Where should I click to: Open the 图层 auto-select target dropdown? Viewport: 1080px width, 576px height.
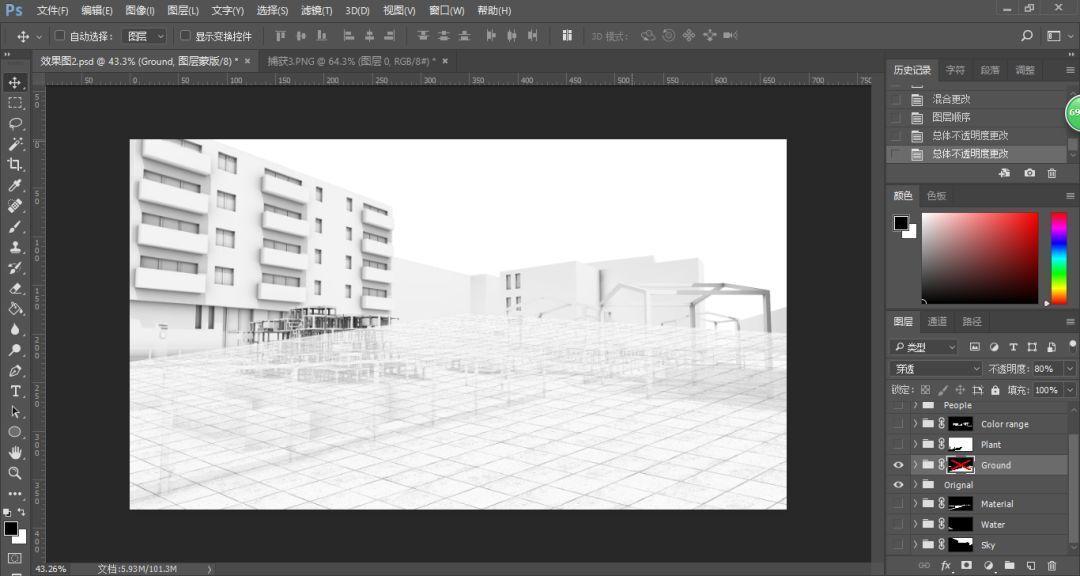click(x=145, y=36)
